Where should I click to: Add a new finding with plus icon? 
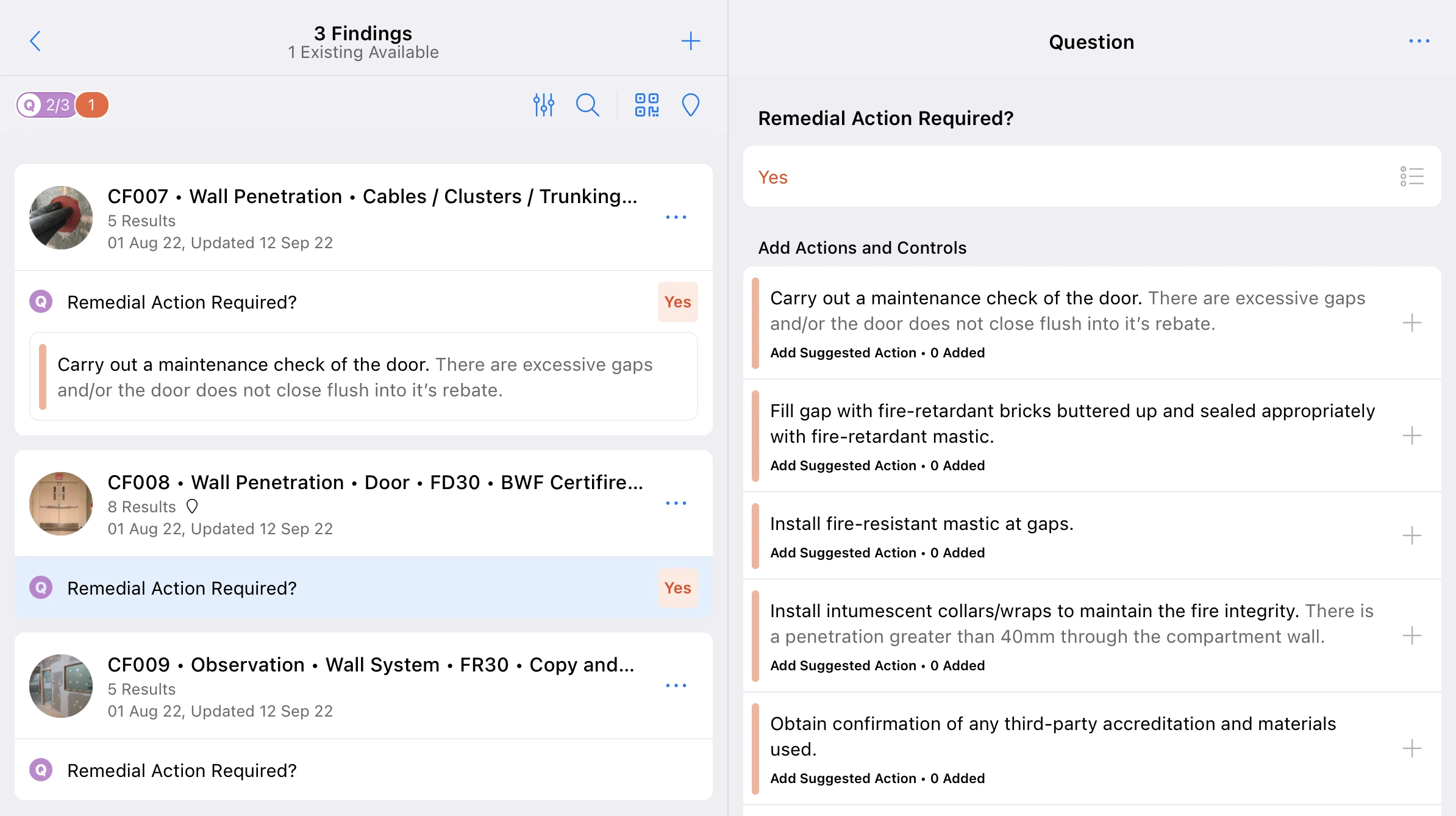point(690,41)
